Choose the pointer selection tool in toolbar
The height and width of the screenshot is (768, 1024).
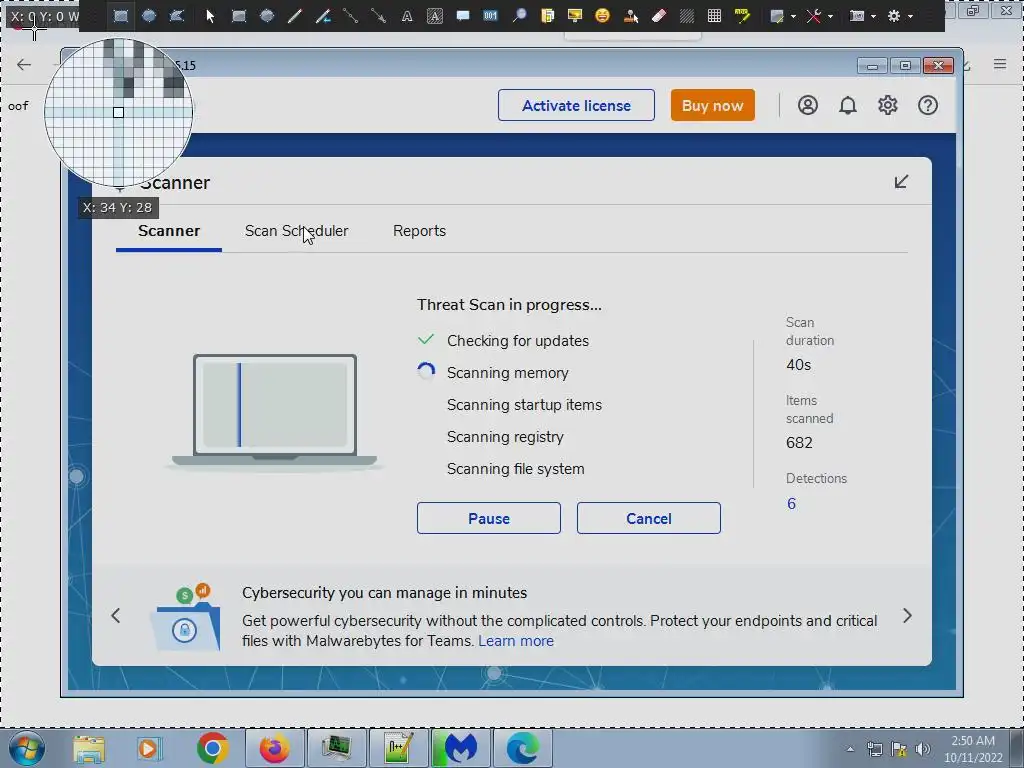(210, 16)
